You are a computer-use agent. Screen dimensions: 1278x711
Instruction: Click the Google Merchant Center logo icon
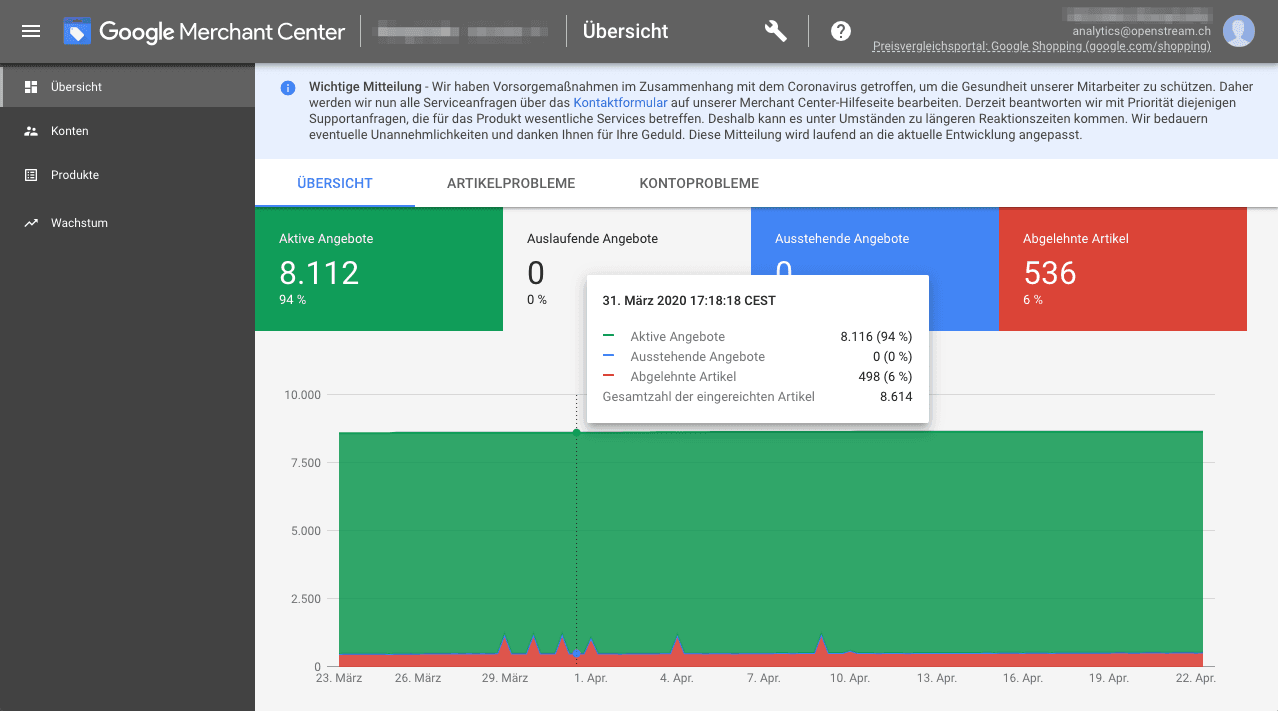pyautogui.click(x=77, y=32)
